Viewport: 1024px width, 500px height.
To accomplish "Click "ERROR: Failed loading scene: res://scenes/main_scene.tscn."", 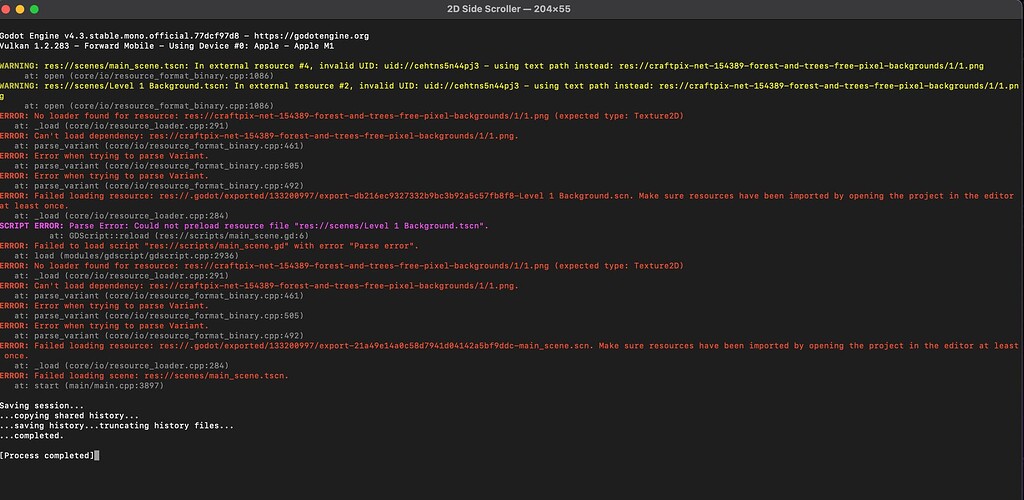I will point(144,376).
